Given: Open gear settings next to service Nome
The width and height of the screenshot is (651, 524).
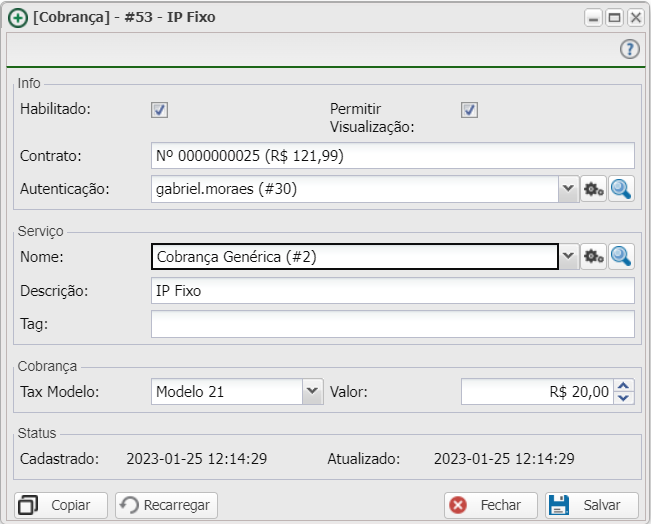Looking at the screenshot, I should [594, 257].
